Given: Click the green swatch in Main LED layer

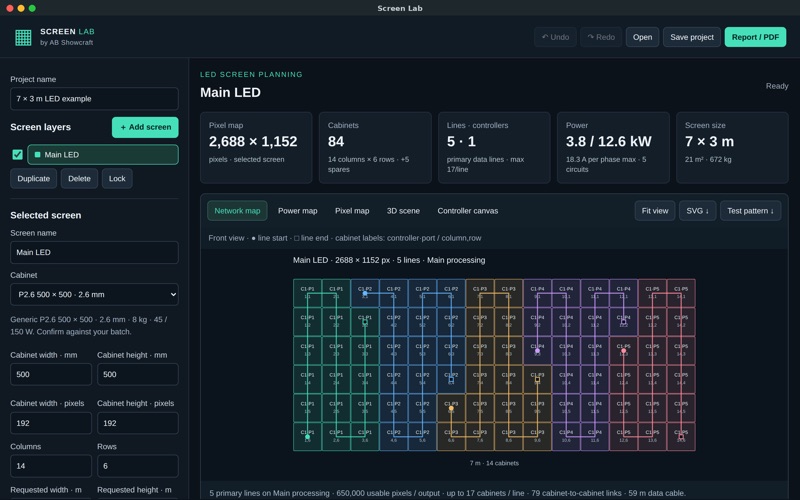Looking at the screenshot, I should coord(37,155).
